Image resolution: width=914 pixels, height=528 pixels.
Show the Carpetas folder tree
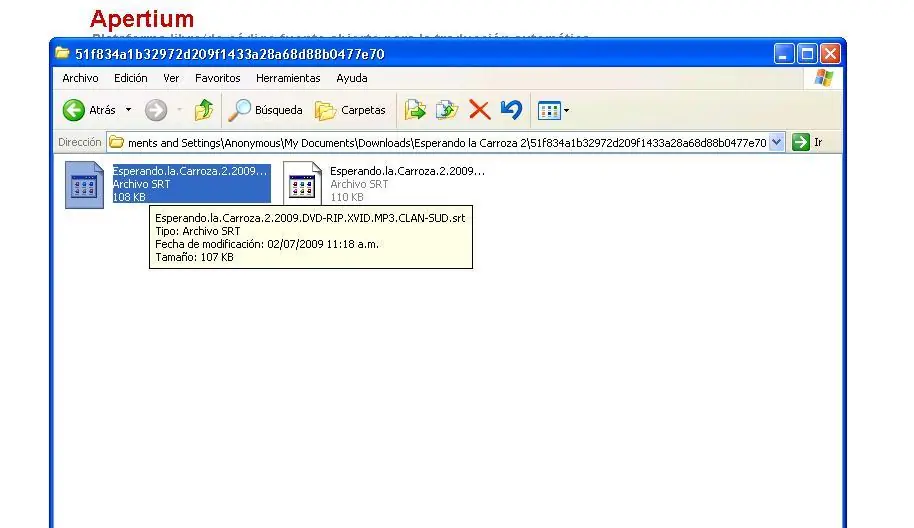click(x=350, y=110)
